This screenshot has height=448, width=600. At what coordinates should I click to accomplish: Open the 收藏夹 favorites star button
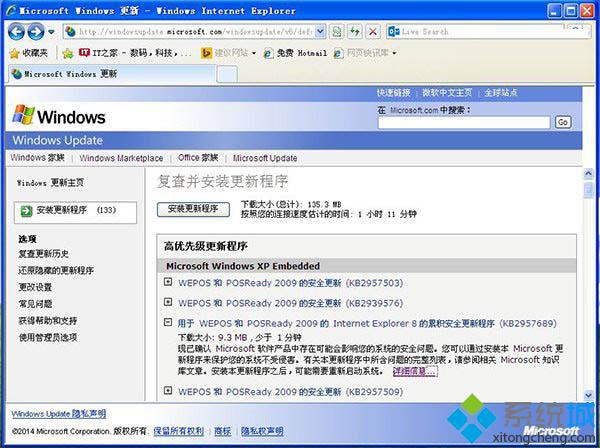[x=29, y=53]
